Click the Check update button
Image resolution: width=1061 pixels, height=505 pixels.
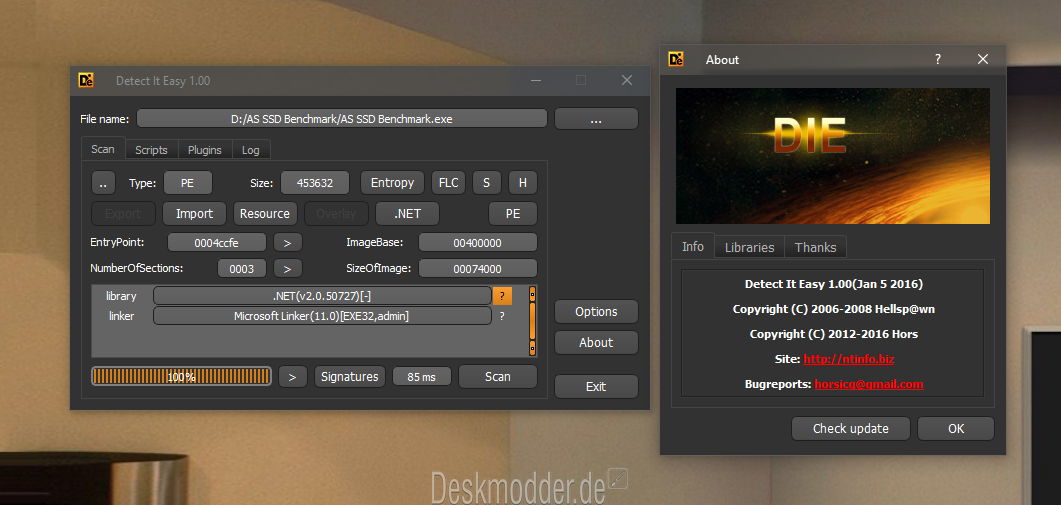tap(851, 429)
